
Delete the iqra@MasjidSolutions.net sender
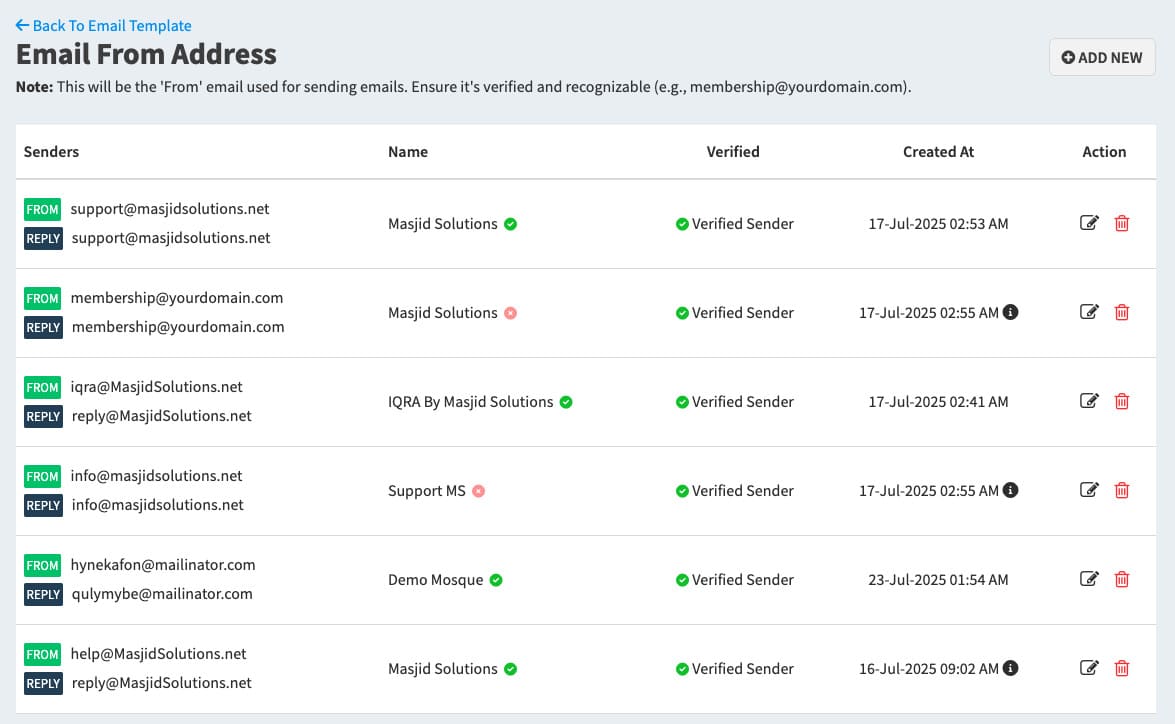click(x=1122, y=401)
